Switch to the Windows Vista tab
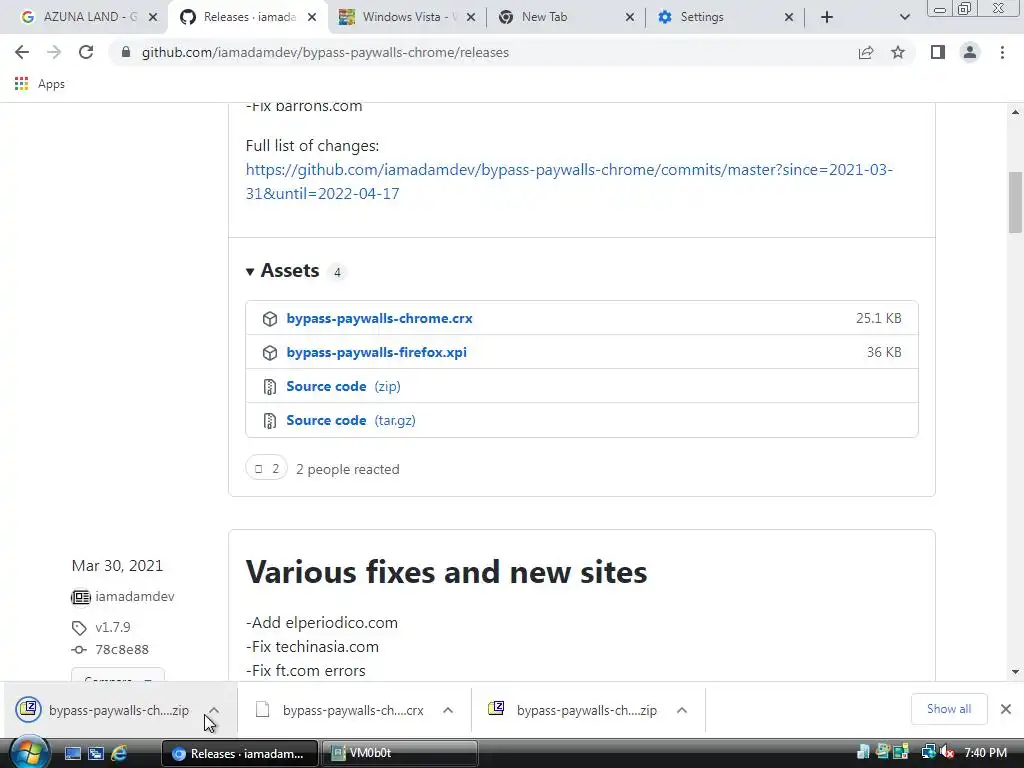1024x768 pixels. pyautogui.click(x=405, y=17)
